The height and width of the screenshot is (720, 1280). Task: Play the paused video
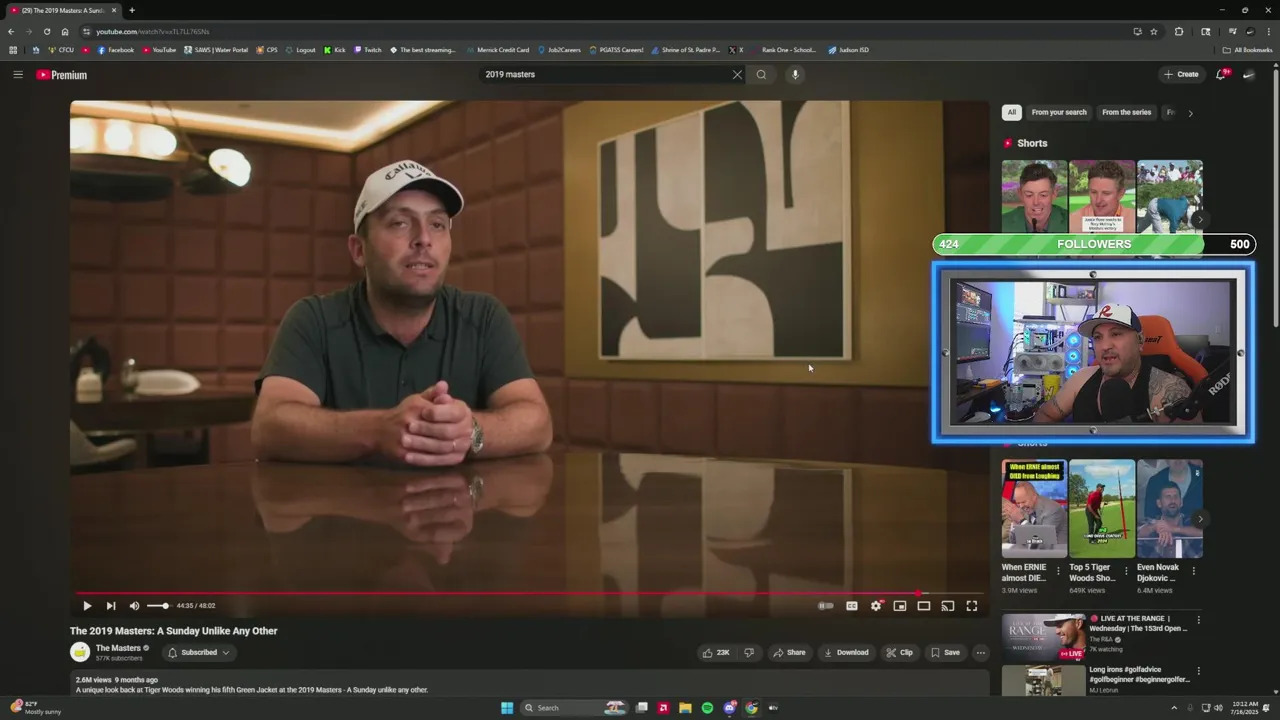87,605
